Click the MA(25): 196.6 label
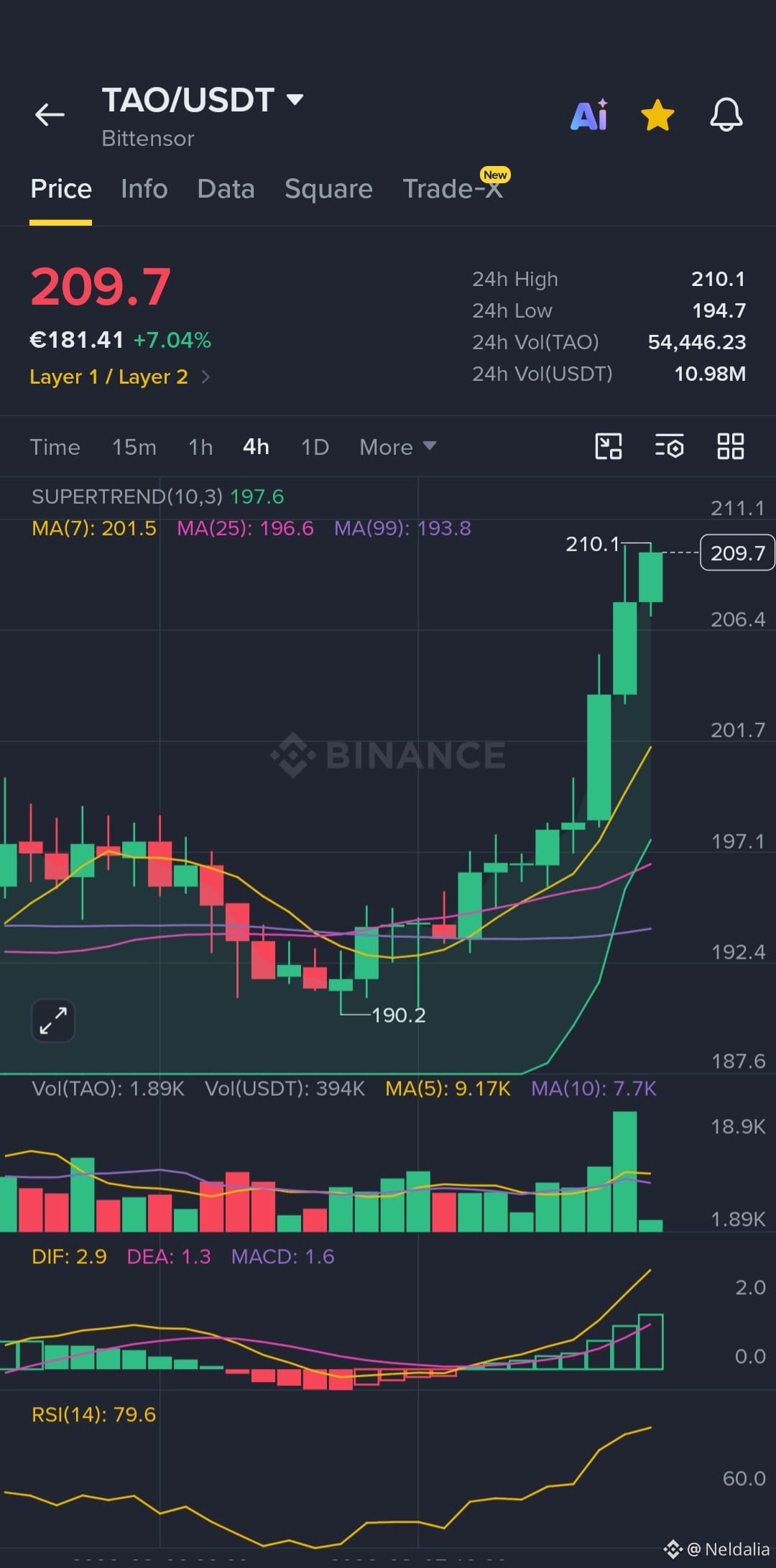Viewport: 776px width, 1568px height. (x=245, y=528)
